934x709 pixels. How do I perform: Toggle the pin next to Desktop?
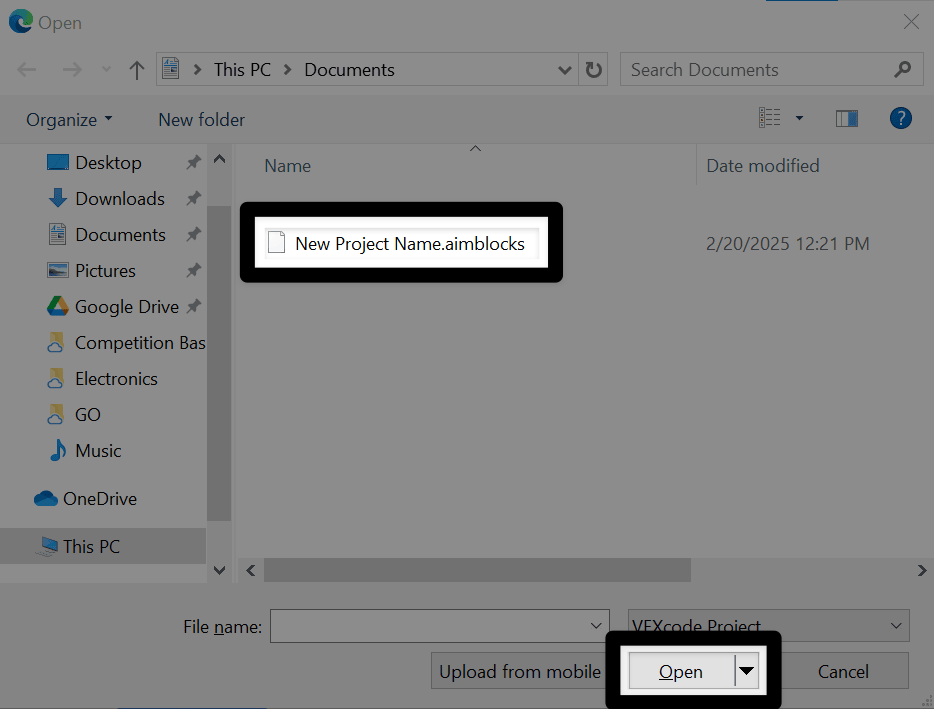coord(193,162)
